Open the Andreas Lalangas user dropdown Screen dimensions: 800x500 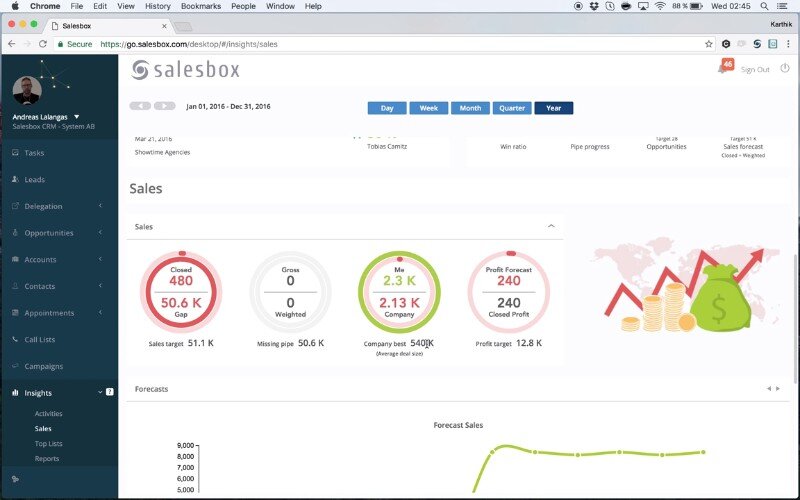point(76,117)
